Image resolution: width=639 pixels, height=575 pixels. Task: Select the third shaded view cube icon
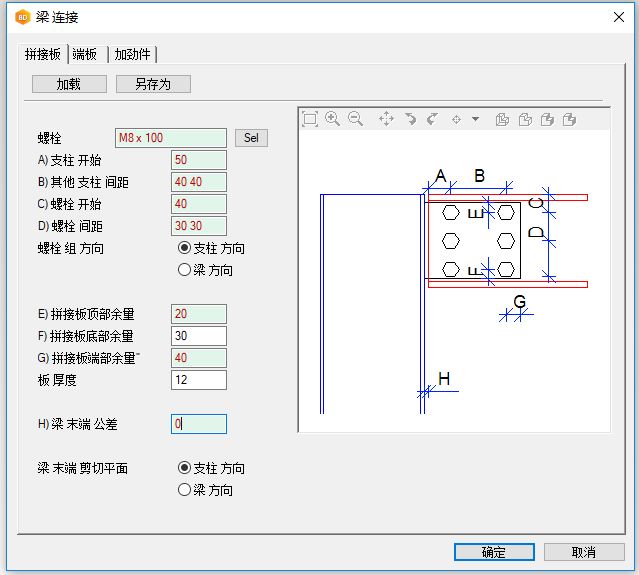click(547, 119)
